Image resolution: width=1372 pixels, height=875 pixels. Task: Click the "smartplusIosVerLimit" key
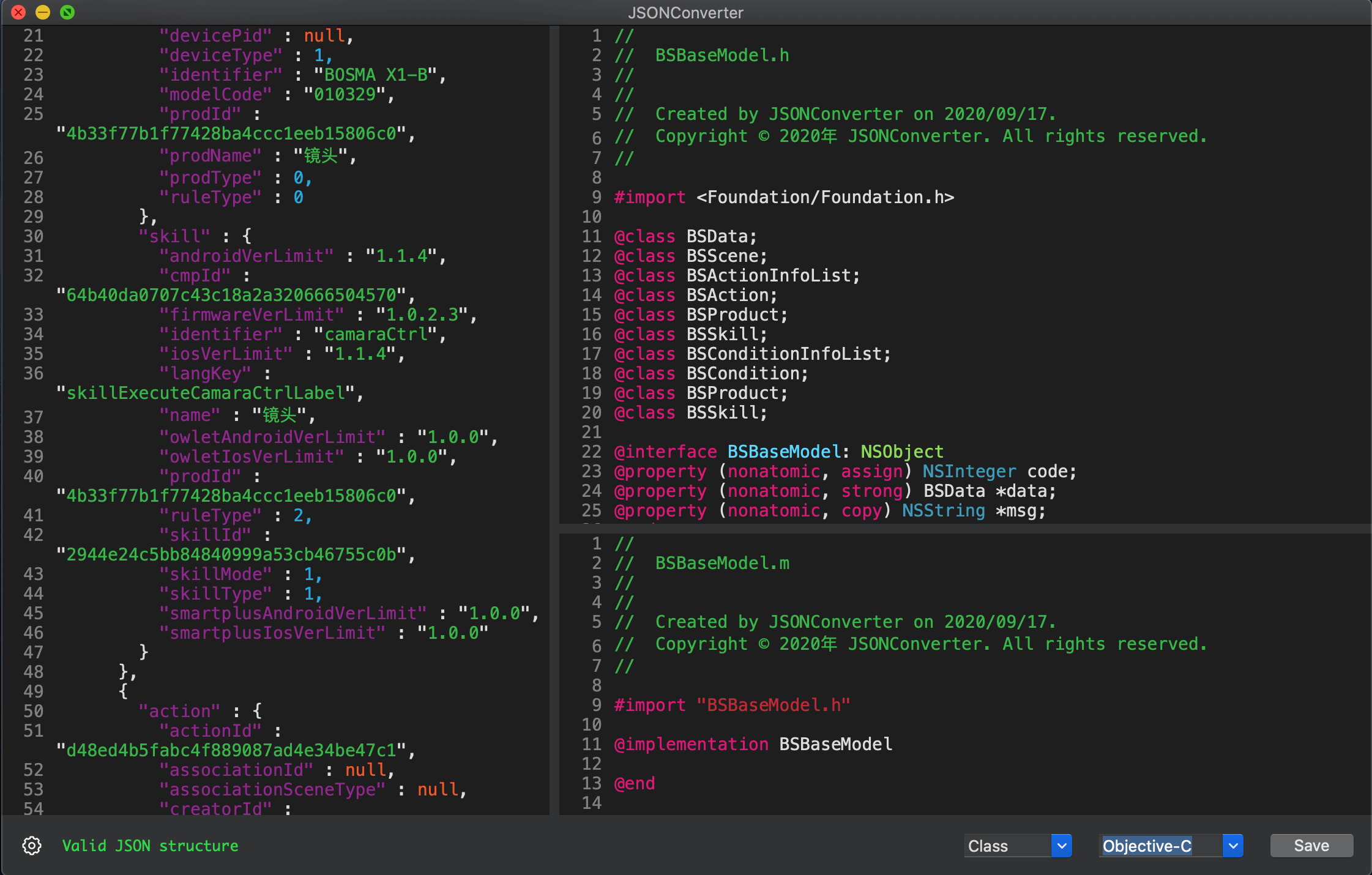point(272,633)
